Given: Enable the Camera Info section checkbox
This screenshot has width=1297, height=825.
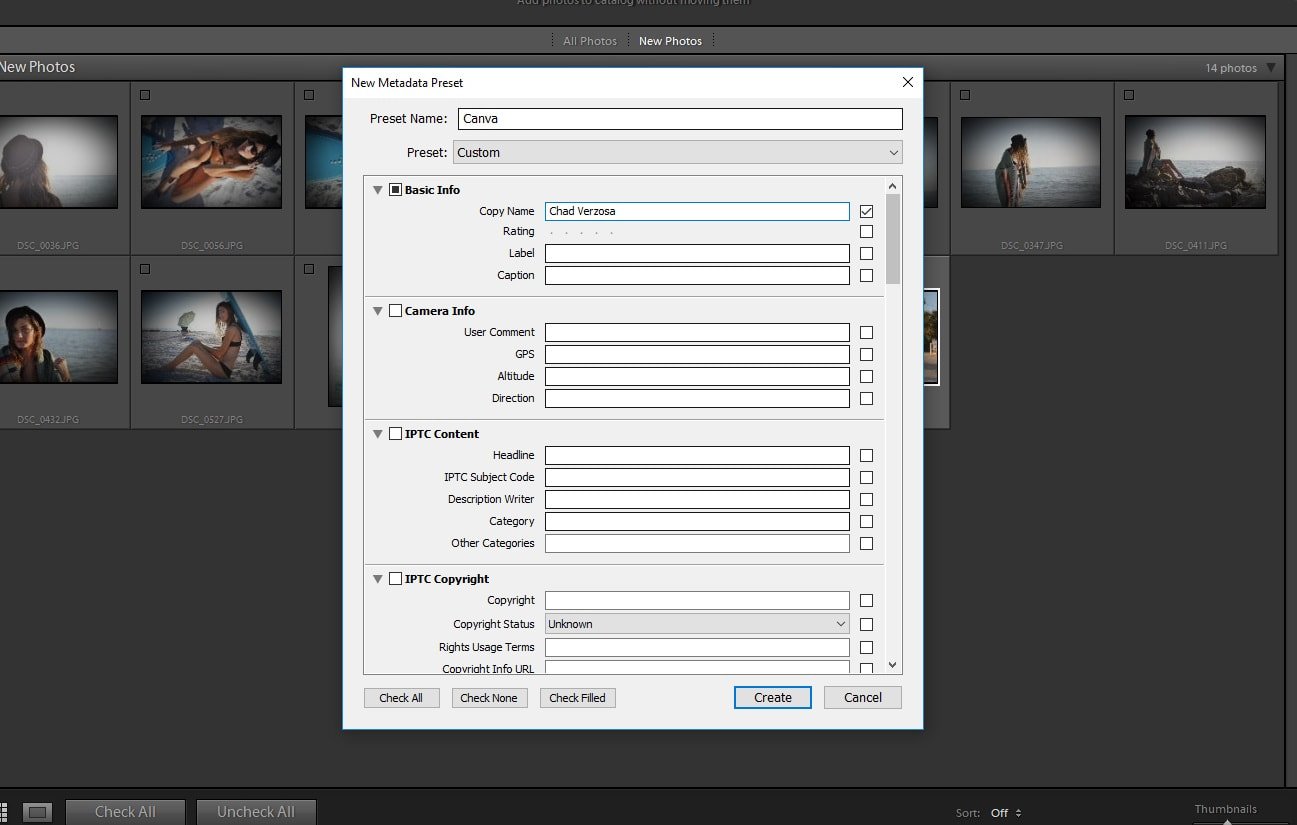Looking at the screenshot, I should [x=395, y=310].
